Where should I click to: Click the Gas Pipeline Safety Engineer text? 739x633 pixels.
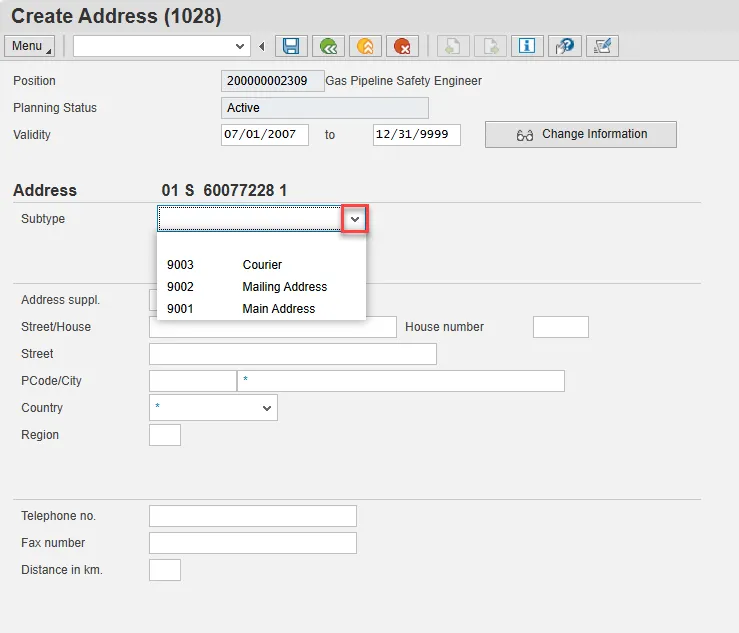pyautogui.click(x=403, y=81)
